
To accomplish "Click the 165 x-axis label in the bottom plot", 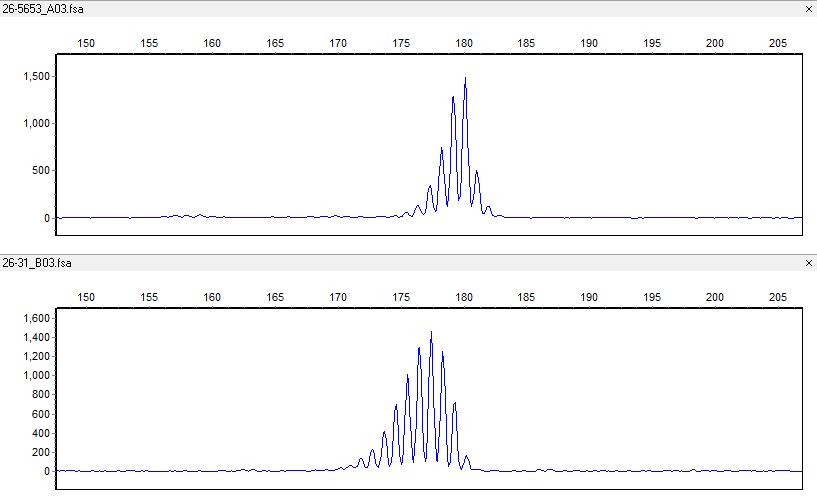I will (x=275, y=297).
